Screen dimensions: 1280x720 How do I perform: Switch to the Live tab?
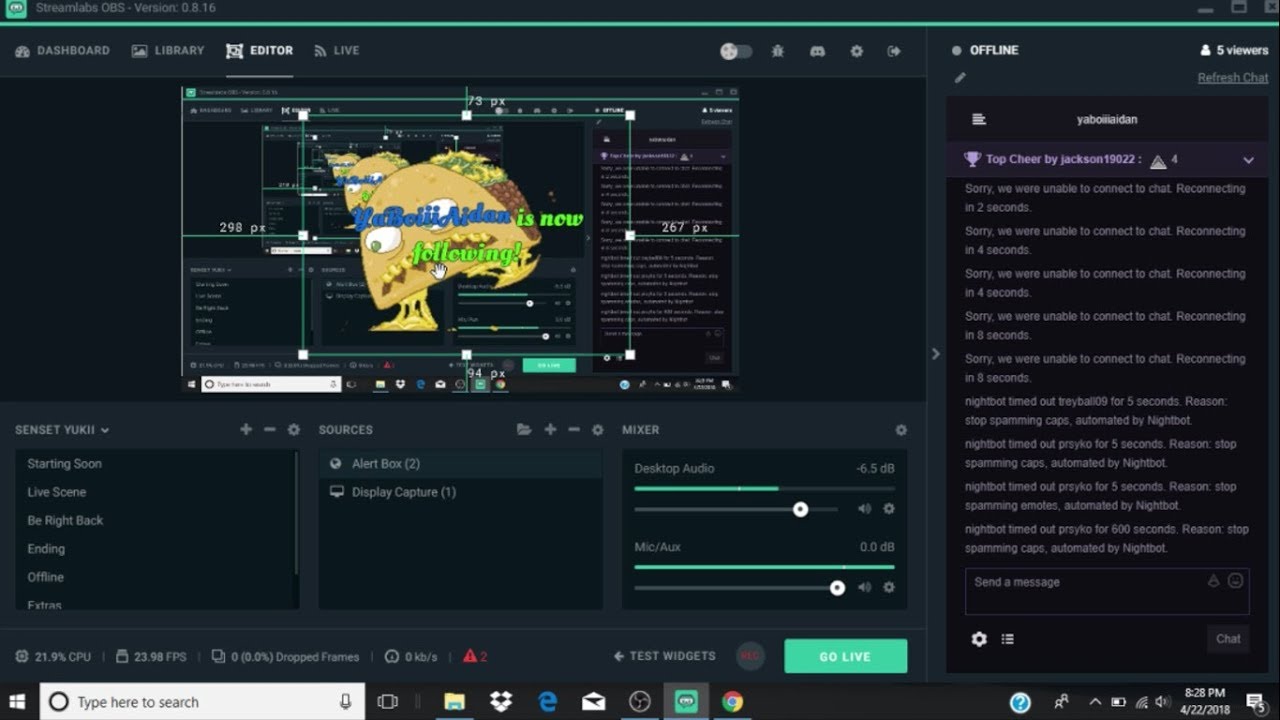click(336, 51)
